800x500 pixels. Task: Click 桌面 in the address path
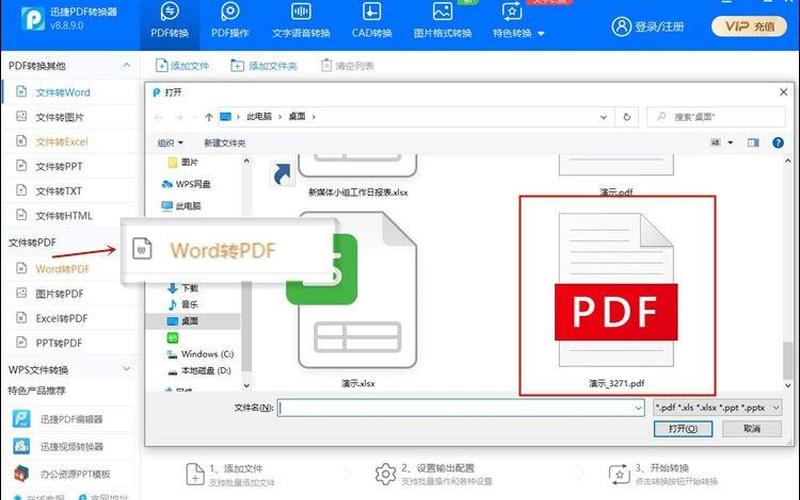click(297, 116)
